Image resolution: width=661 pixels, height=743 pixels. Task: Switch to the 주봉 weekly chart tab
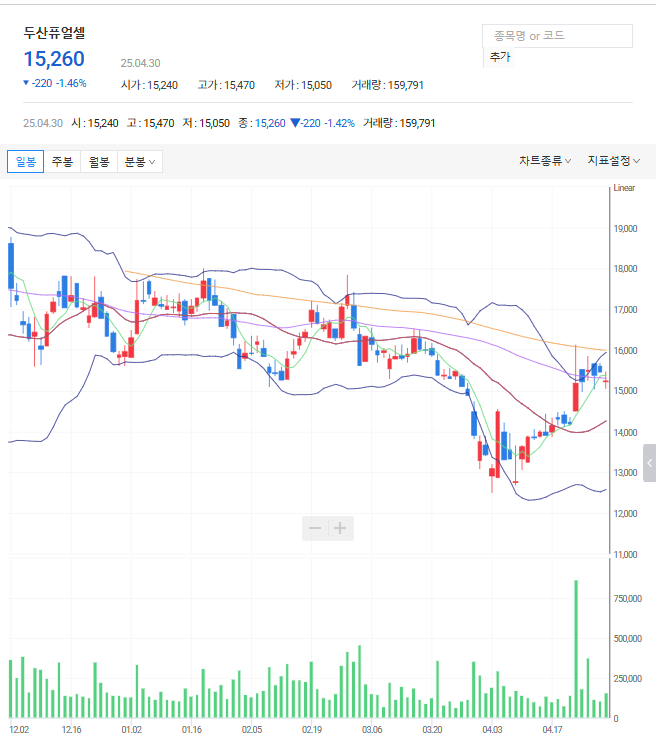coord(63,163)
